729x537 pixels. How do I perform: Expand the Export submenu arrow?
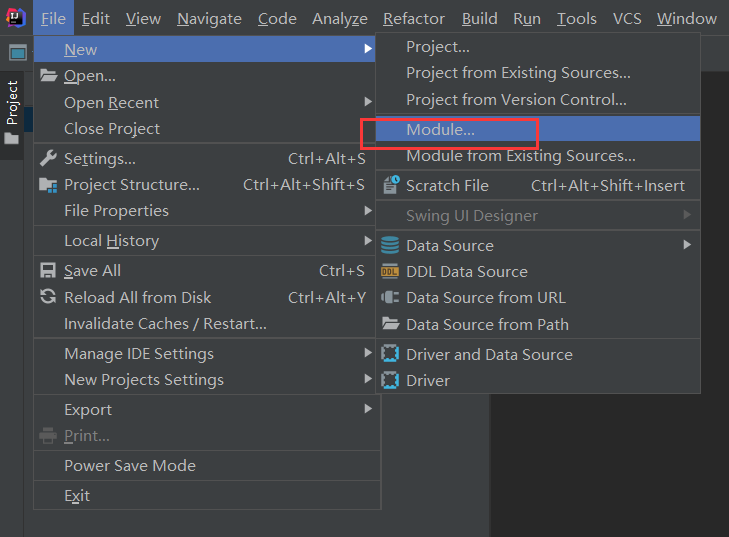point(368,410)
